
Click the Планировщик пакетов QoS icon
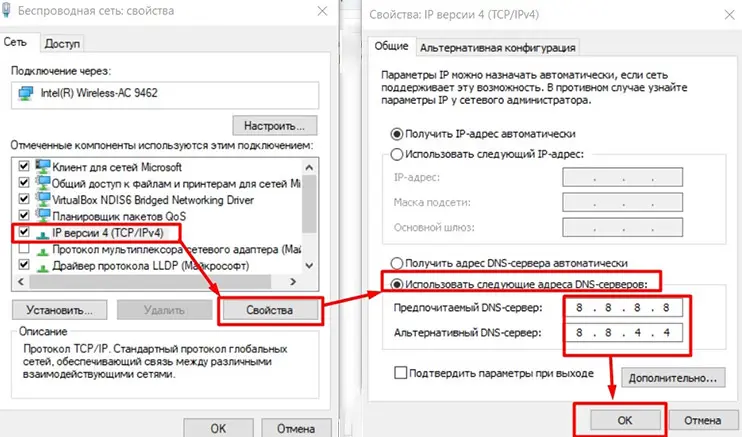tap(43, 216)
